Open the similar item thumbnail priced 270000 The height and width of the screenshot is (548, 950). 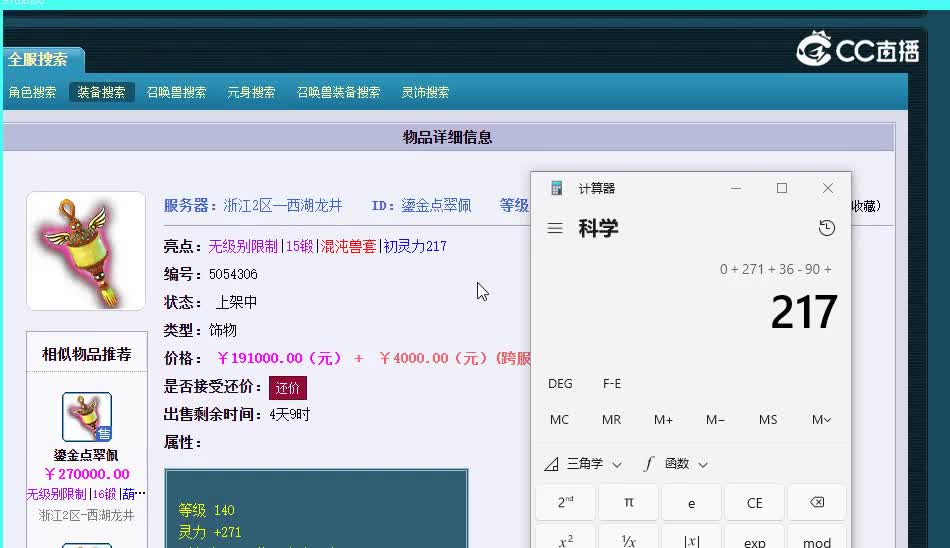[x=87, y=416]
